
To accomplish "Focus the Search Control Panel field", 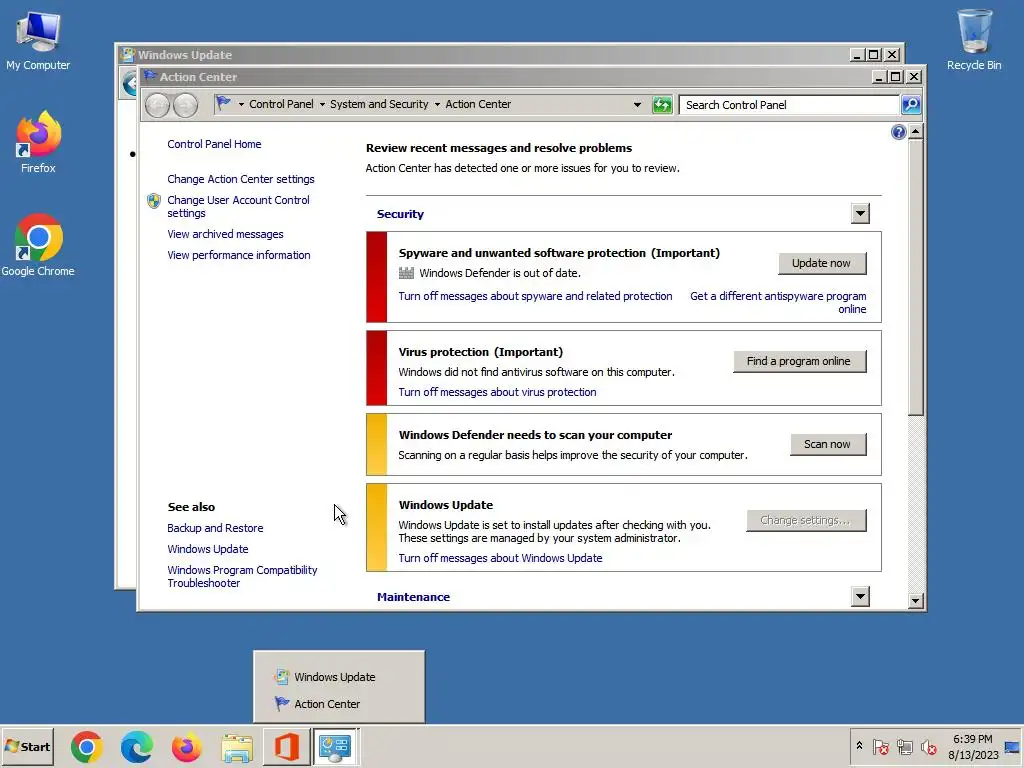I will pos(789,104).
